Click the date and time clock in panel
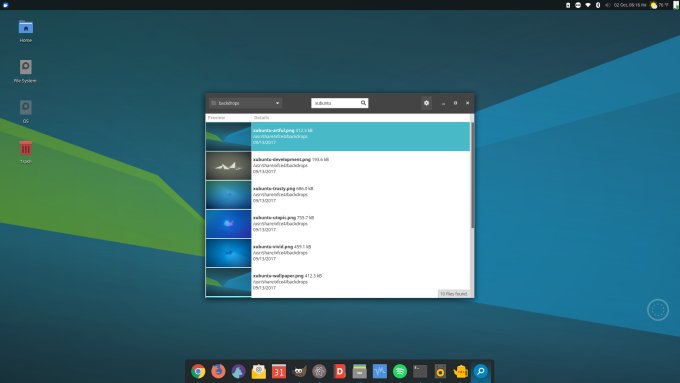This screenshot has height=383, width=680. coord(630,5)
